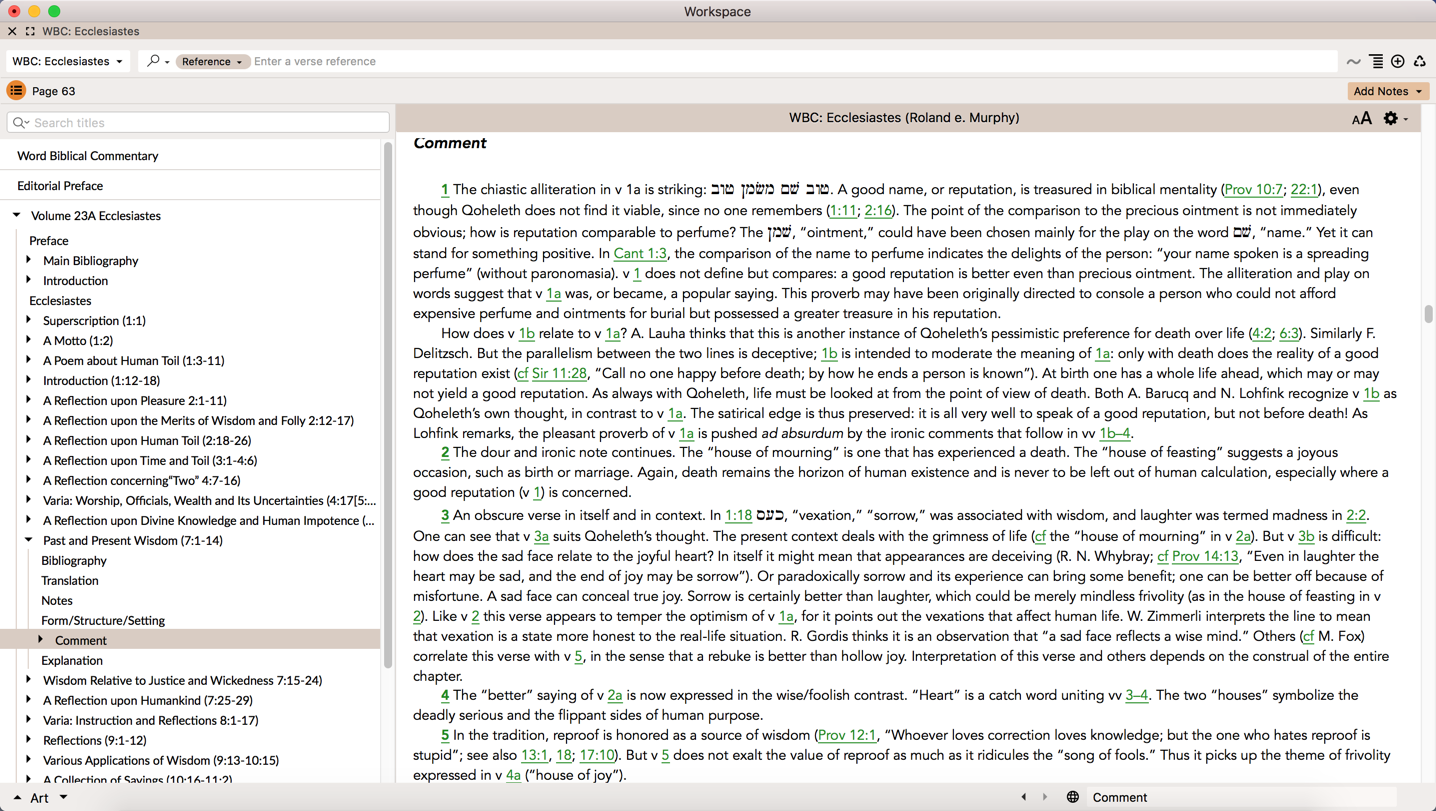The height and width of the screenshot is (811, 1436).
Task: Expand A Reflection upon Pleasure 2:1-11 node
Action: pos(29,400)
